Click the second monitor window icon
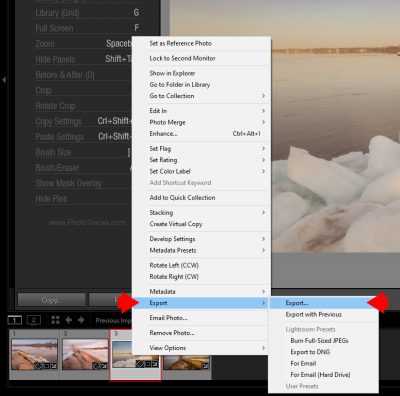This screenshot has height=396, width=400. tap(34, 320)
